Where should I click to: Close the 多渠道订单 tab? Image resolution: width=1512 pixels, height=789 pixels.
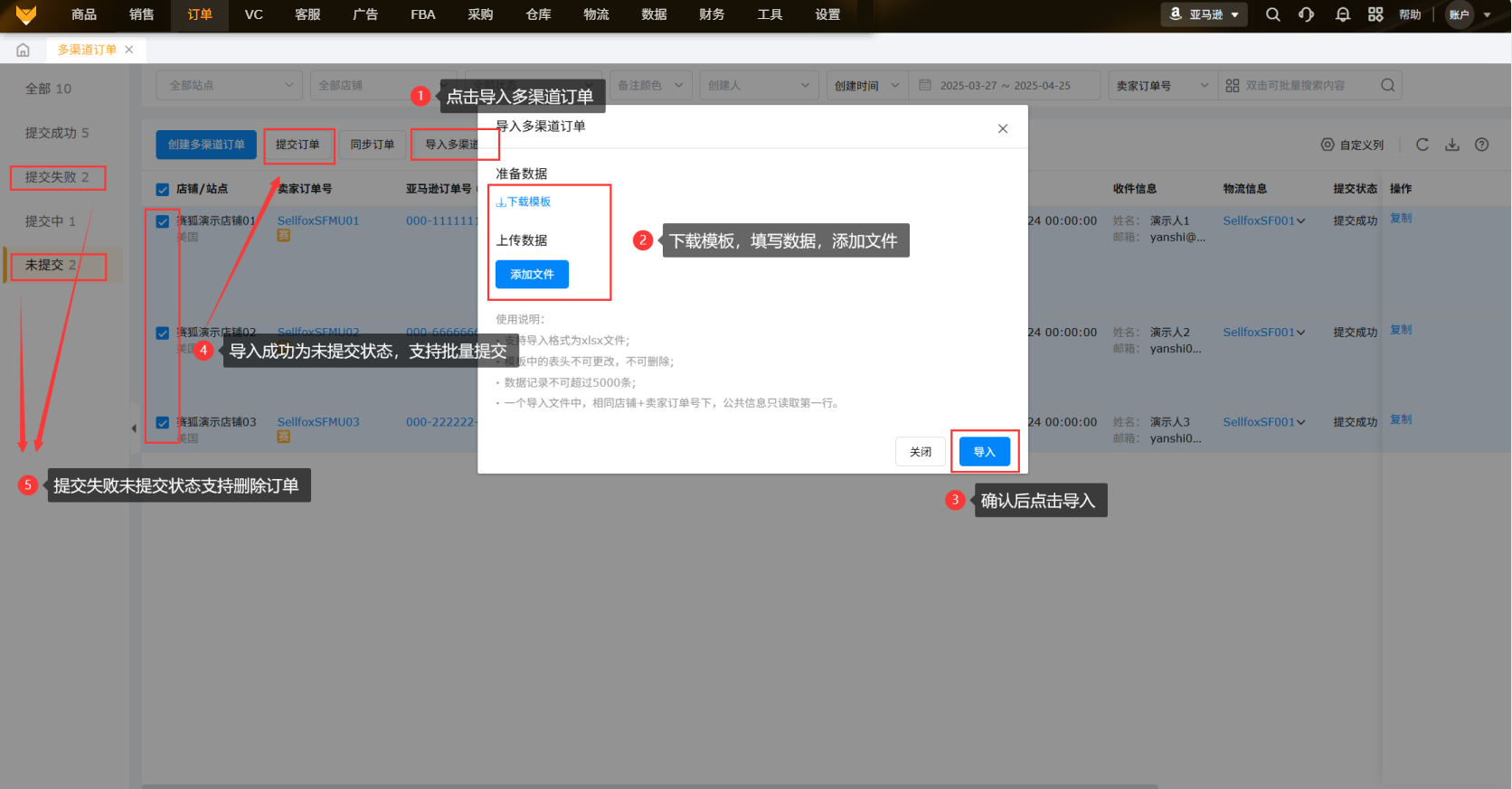pos(129,50)
